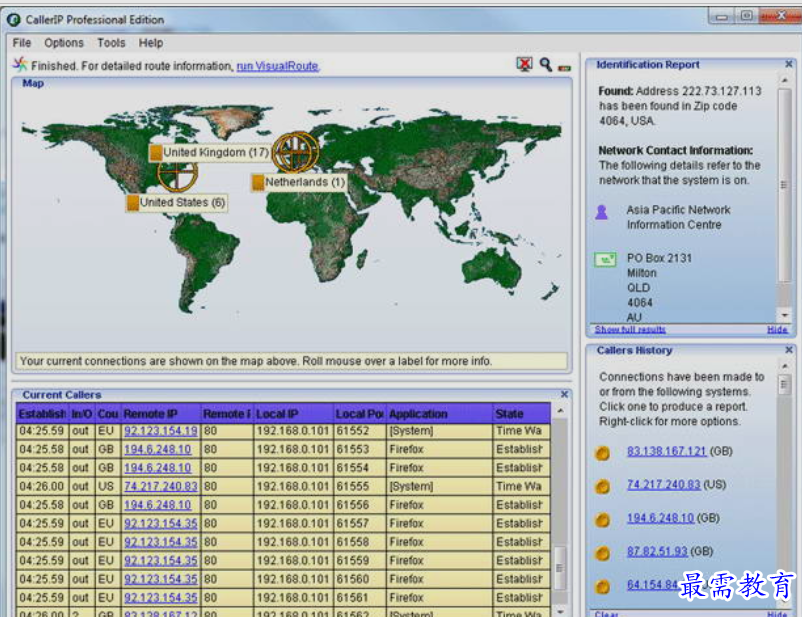Click remote IP 74.217.240.83 in callers table

click(161, 487)
